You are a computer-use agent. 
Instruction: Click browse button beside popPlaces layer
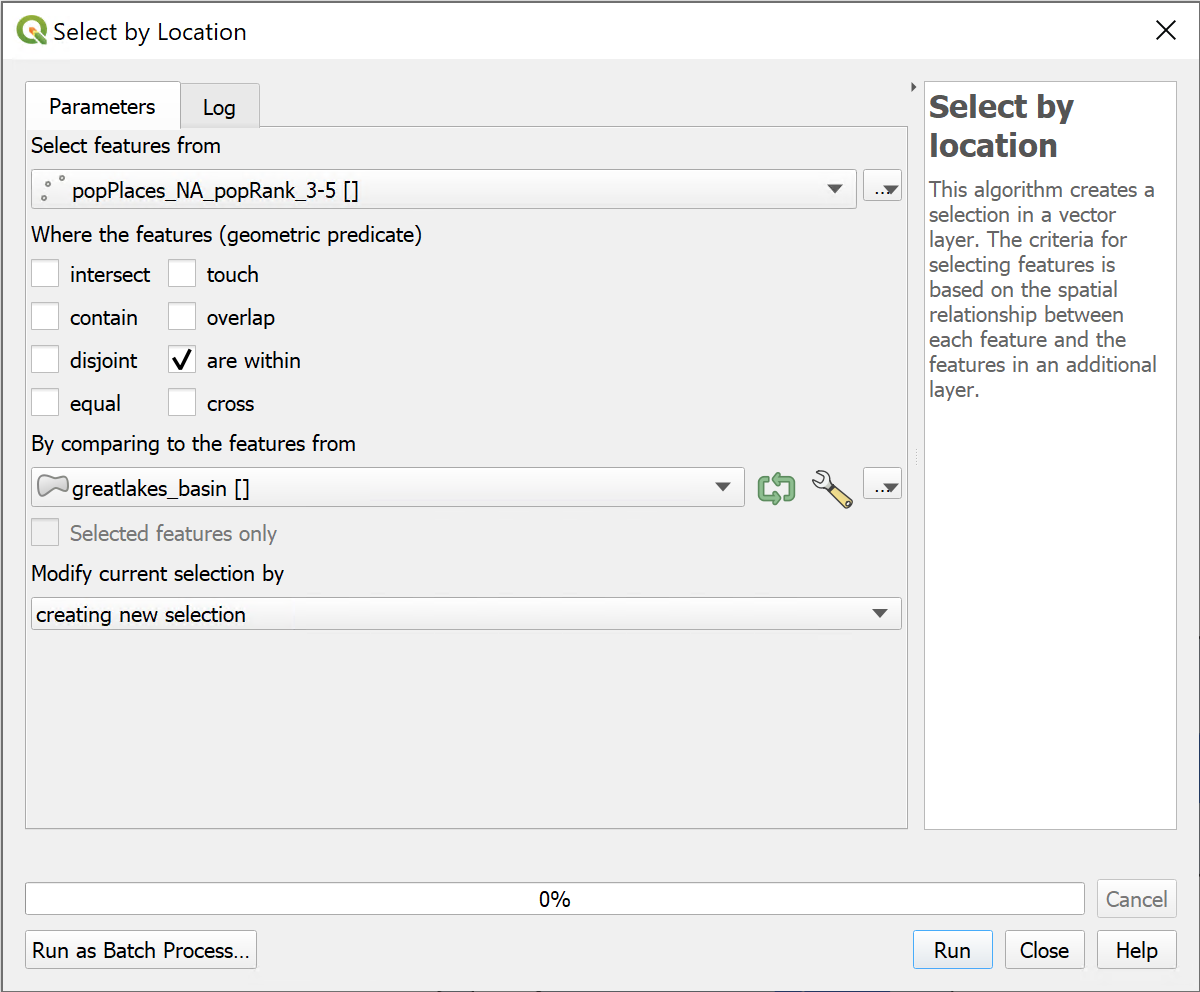click(882, 188)
